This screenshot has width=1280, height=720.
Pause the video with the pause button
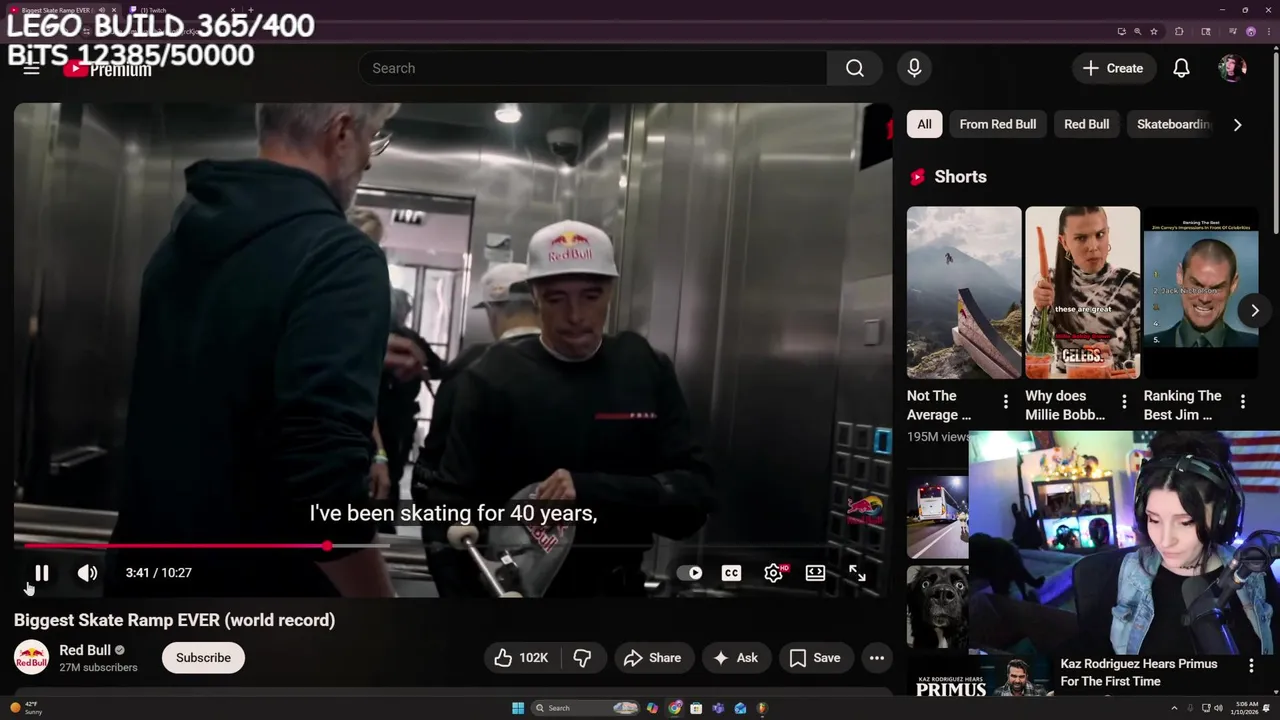(x=42, y=573)
